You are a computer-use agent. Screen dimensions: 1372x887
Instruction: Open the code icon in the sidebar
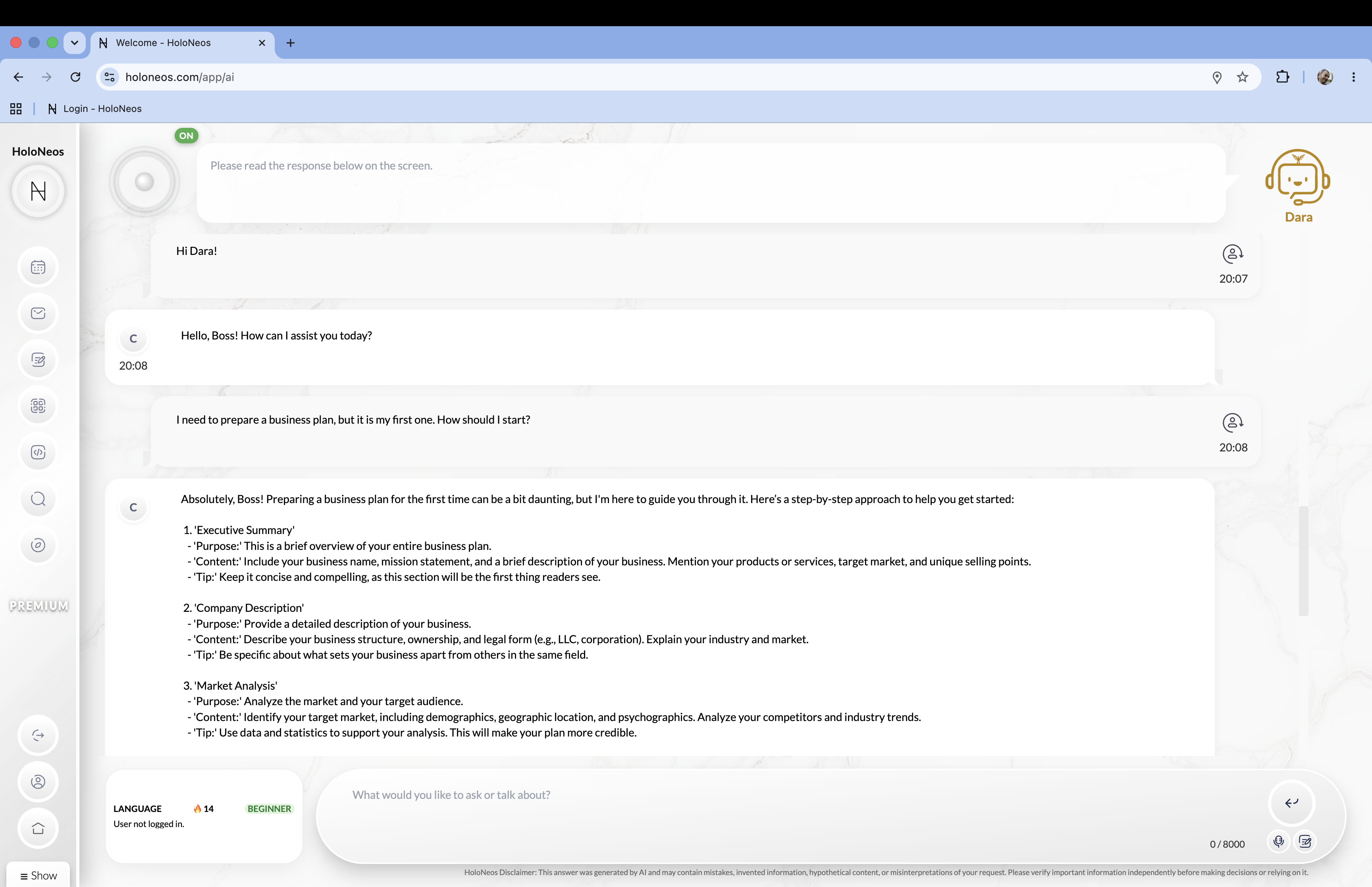pos(38,453)
